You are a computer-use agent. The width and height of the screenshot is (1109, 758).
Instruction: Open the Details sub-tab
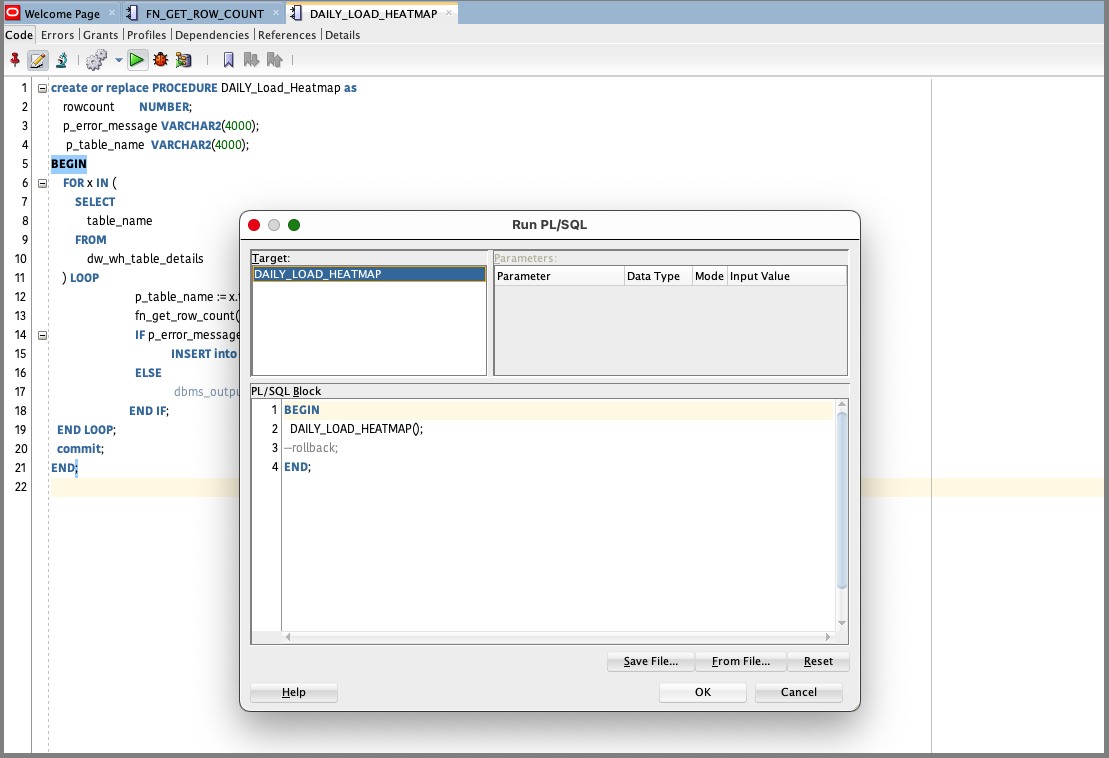coord(342,35)
